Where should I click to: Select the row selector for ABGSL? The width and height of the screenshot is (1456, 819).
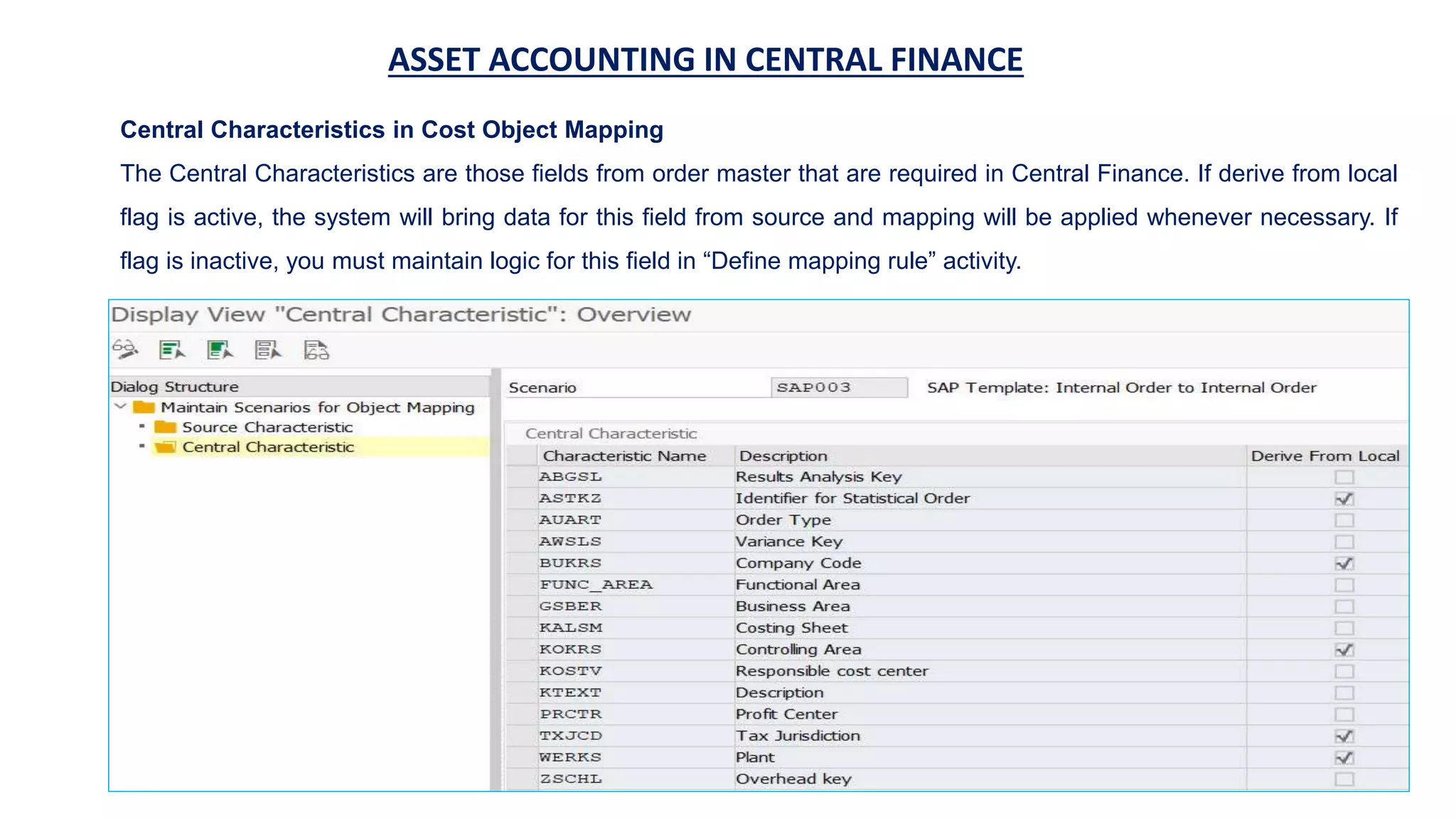[521, 477]
